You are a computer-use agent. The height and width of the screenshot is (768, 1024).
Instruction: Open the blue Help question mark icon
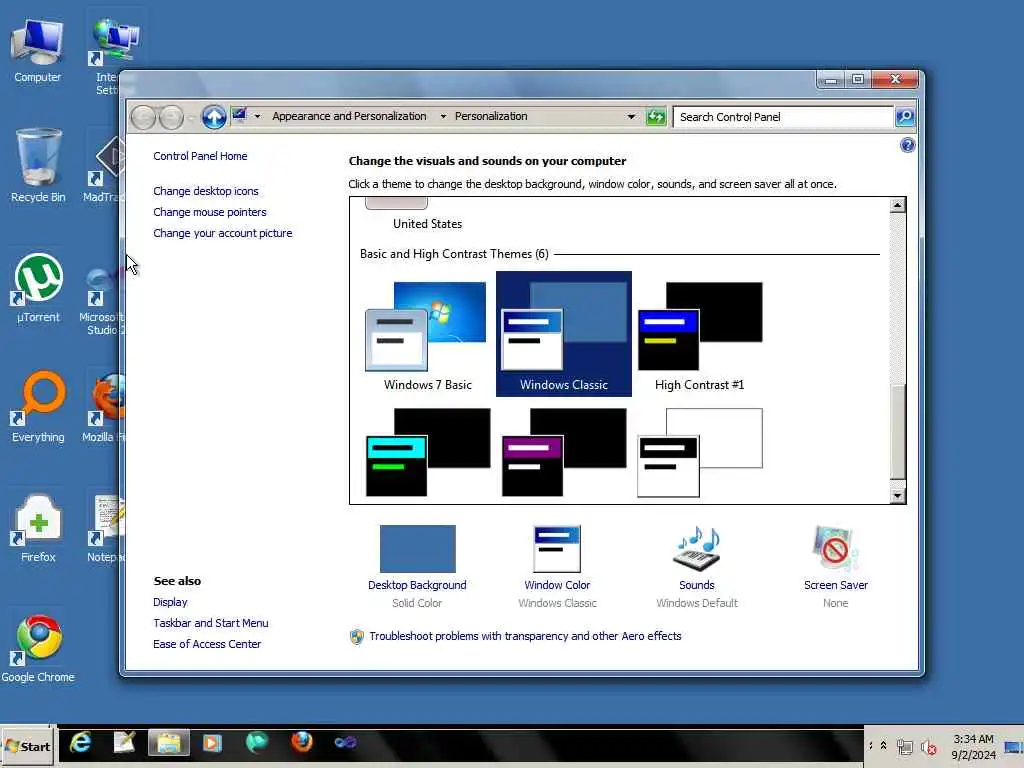[x=907, y=145]
